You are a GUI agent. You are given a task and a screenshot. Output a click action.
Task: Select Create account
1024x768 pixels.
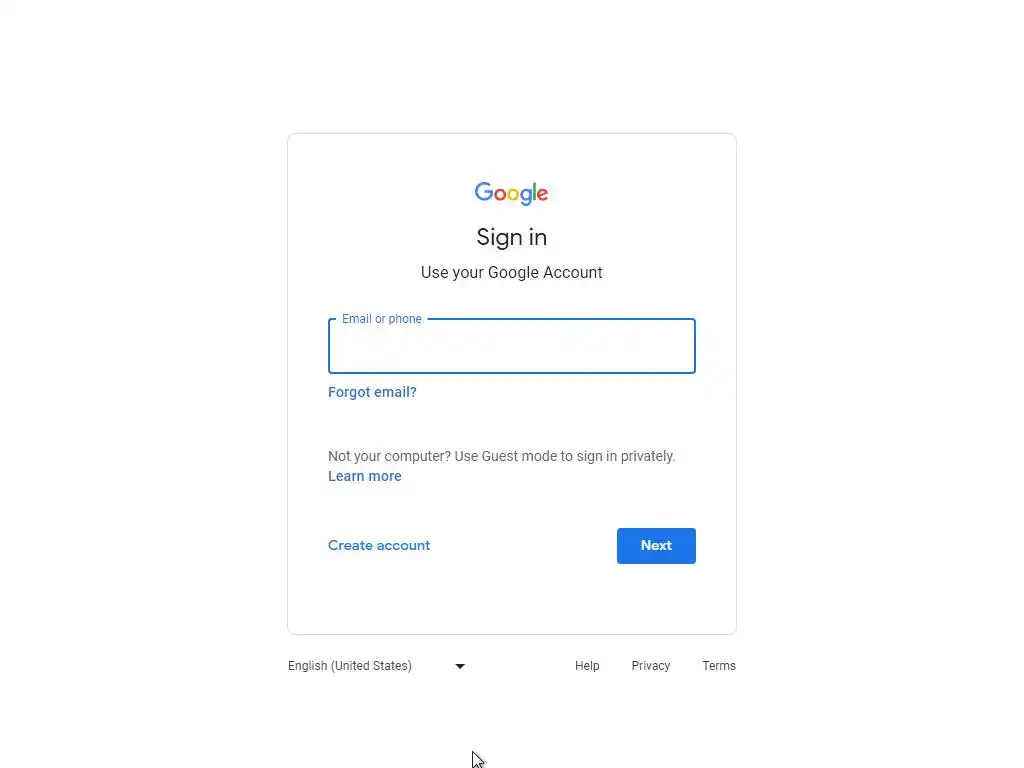379,545
